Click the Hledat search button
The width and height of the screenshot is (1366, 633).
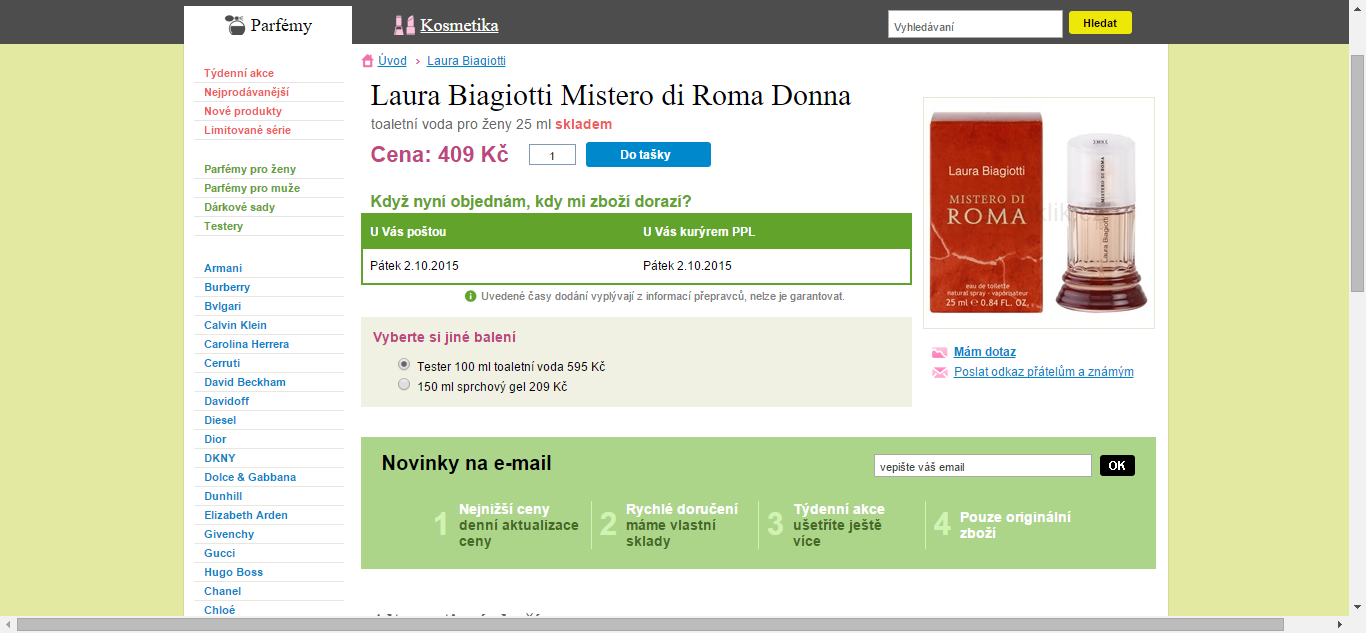tap(1100, 23)
